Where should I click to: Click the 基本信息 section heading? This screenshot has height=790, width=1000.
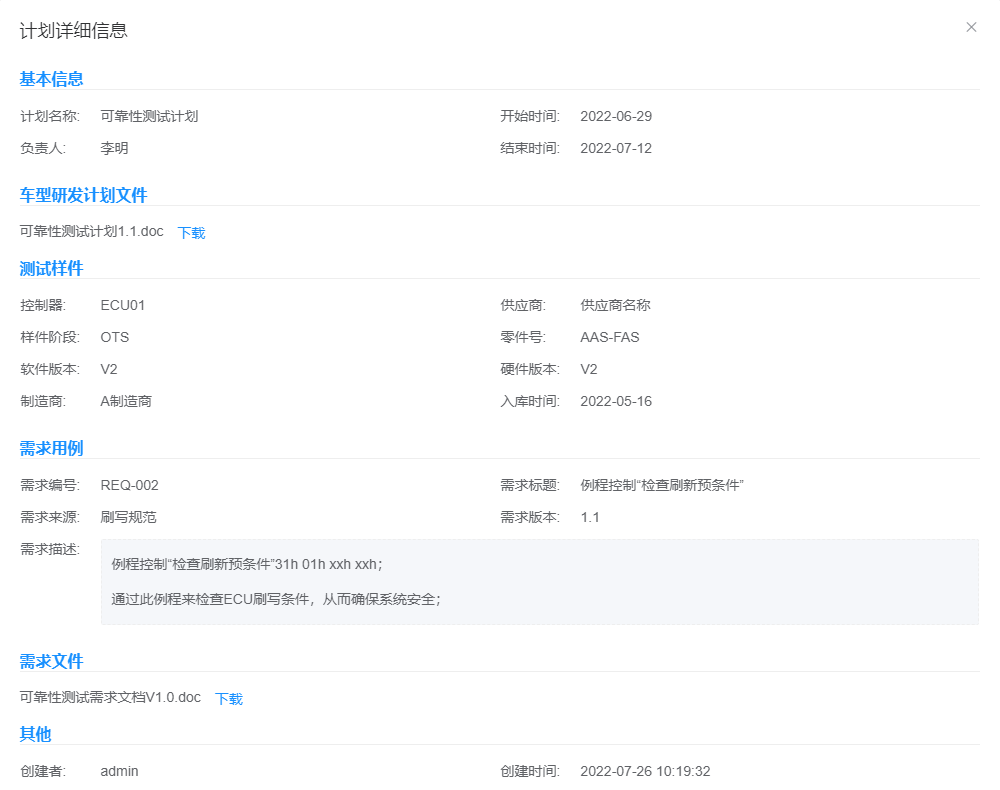tap(50, 78)
